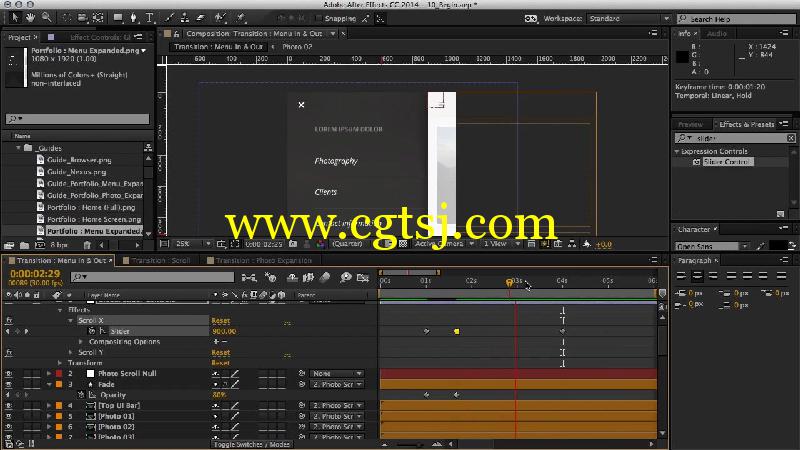The height and width of the screenshot is (450, 800).
Task: Click the Frame Blending timeline switch icon
Action: point(308,278)
